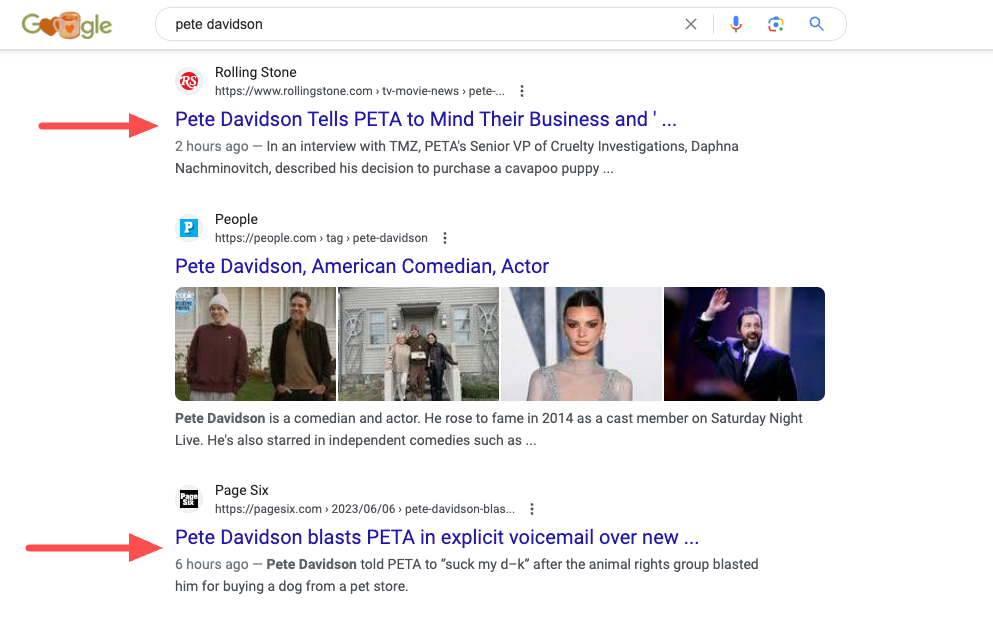Open Pete Davidson, American Comedian, Actor link
The width and height of the screenshot is (993, 625).
pyautogui.click(x=362, y=266)
